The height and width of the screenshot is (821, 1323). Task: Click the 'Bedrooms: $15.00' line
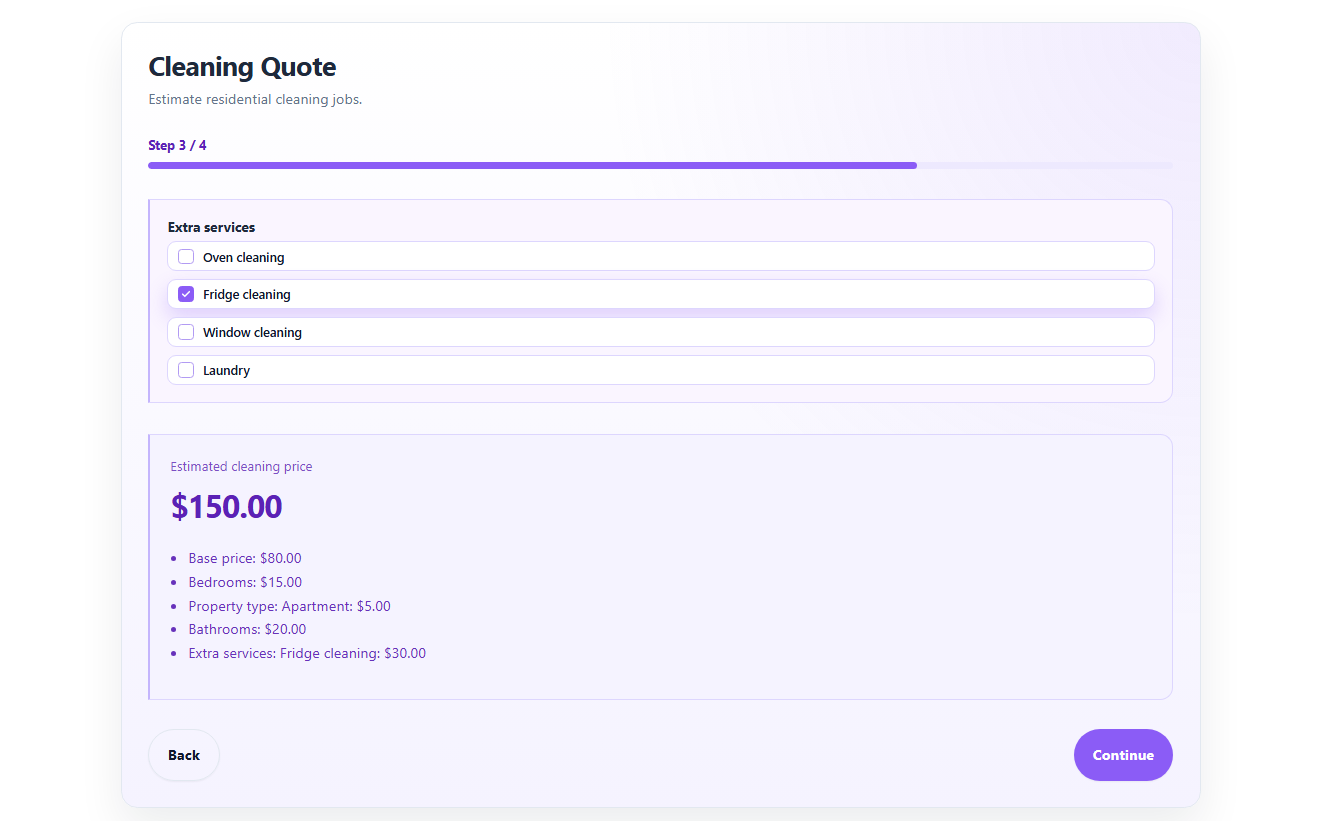point(245,582)
